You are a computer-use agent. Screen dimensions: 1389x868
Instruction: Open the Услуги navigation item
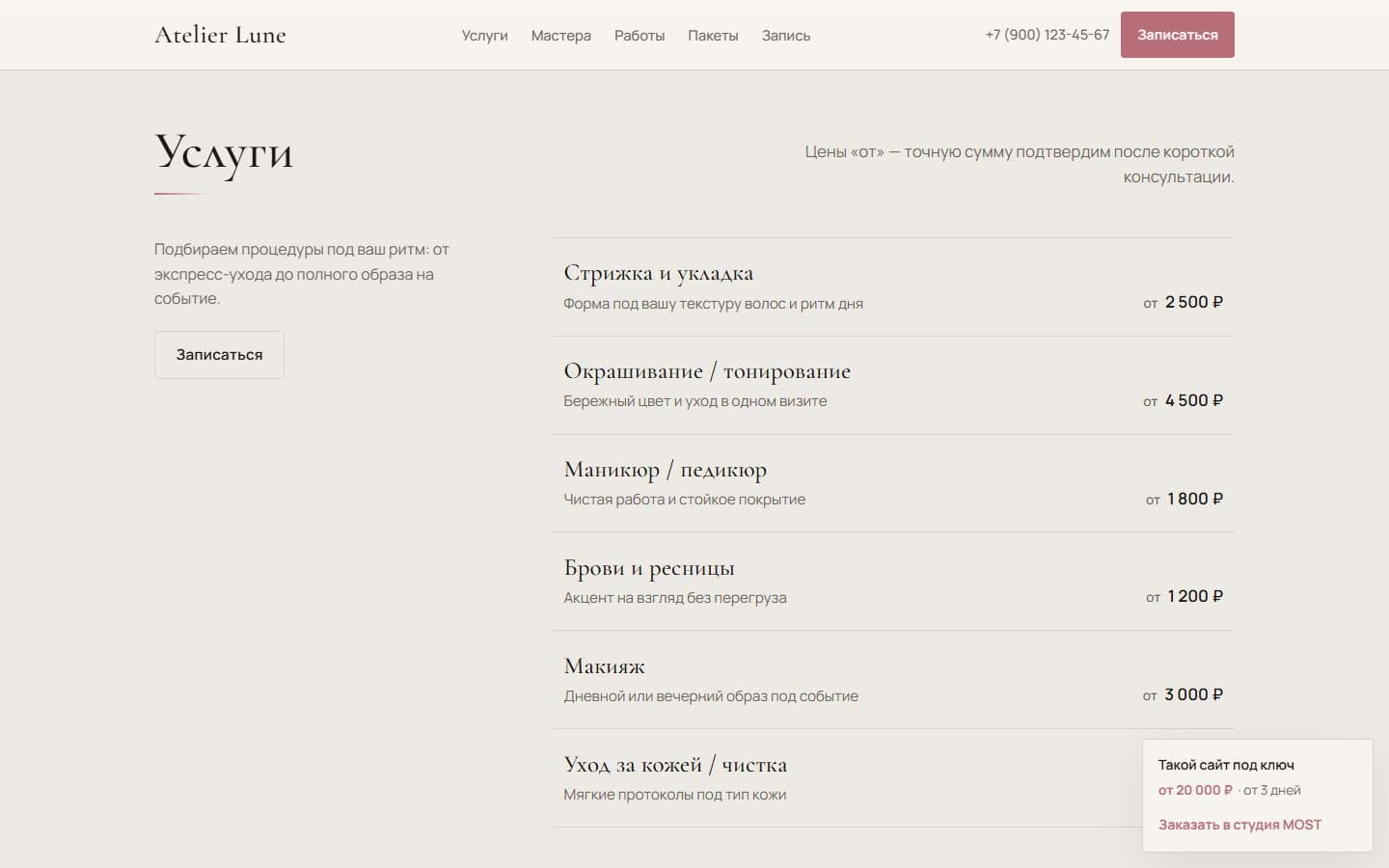[x=484, y=36]
